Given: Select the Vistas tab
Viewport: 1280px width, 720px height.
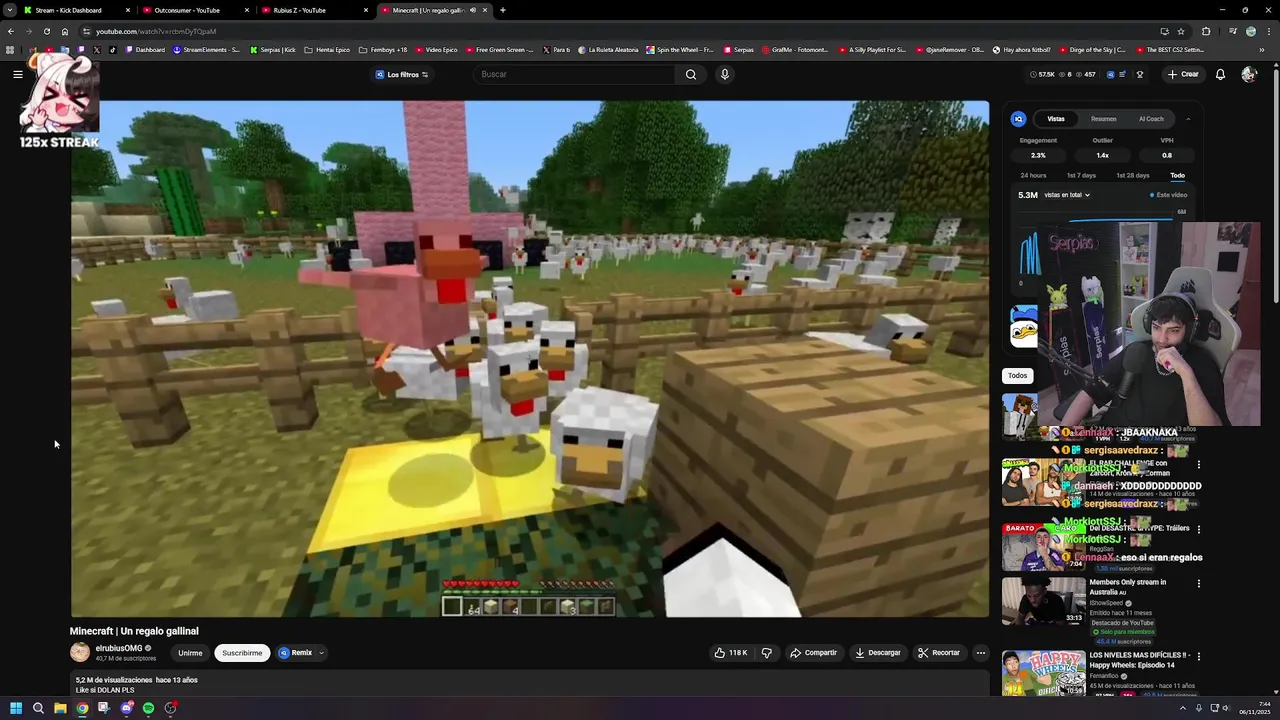Looking at the screenshot, I should [1056, 119].
